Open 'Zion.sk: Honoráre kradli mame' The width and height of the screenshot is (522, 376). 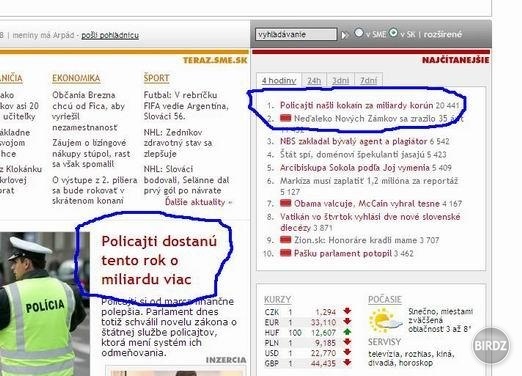click(355, 240)
